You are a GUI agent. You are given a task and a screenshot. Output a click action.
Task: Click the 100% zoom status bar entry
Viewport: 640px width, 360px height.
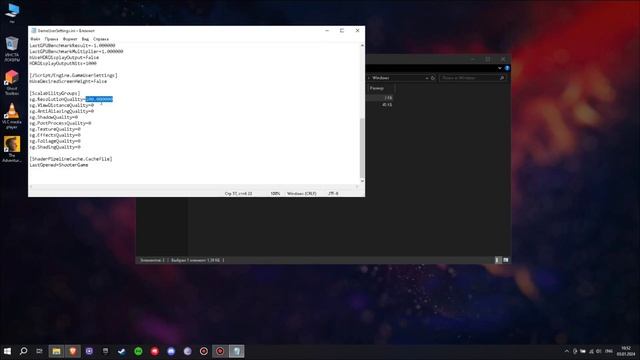pos(275,193)
